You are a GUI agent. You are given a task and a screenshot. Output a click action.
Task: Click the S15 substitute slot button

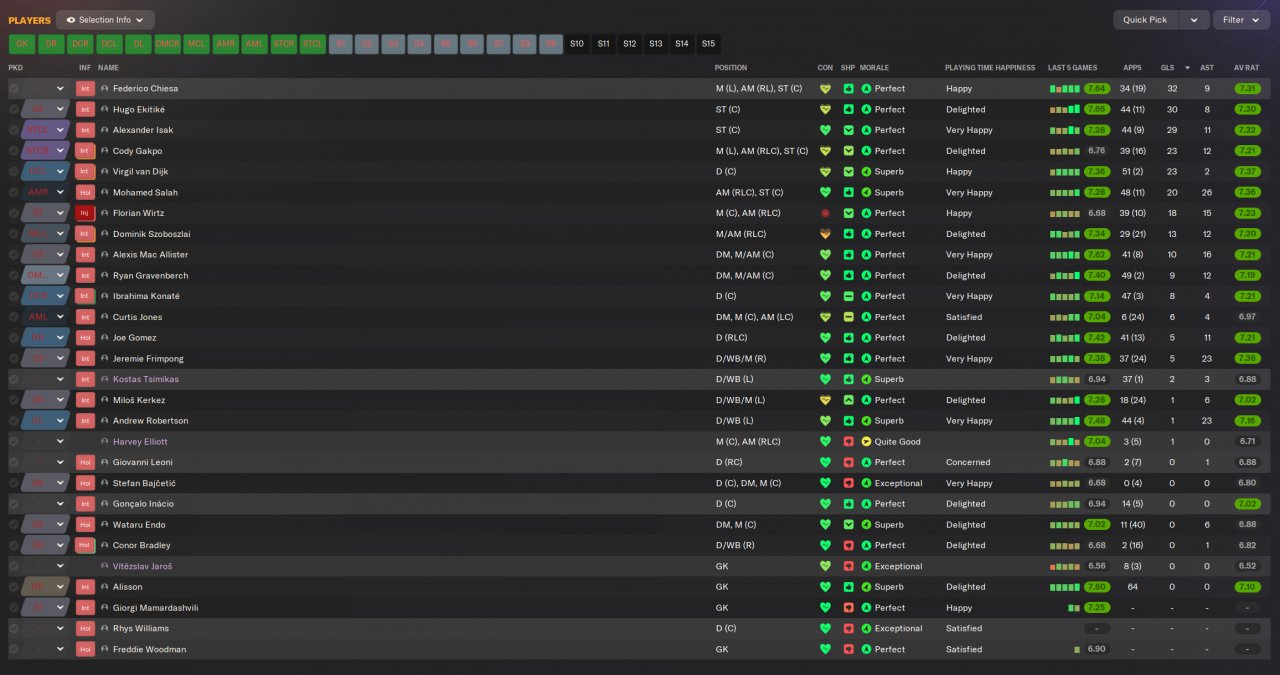[708, 44]
